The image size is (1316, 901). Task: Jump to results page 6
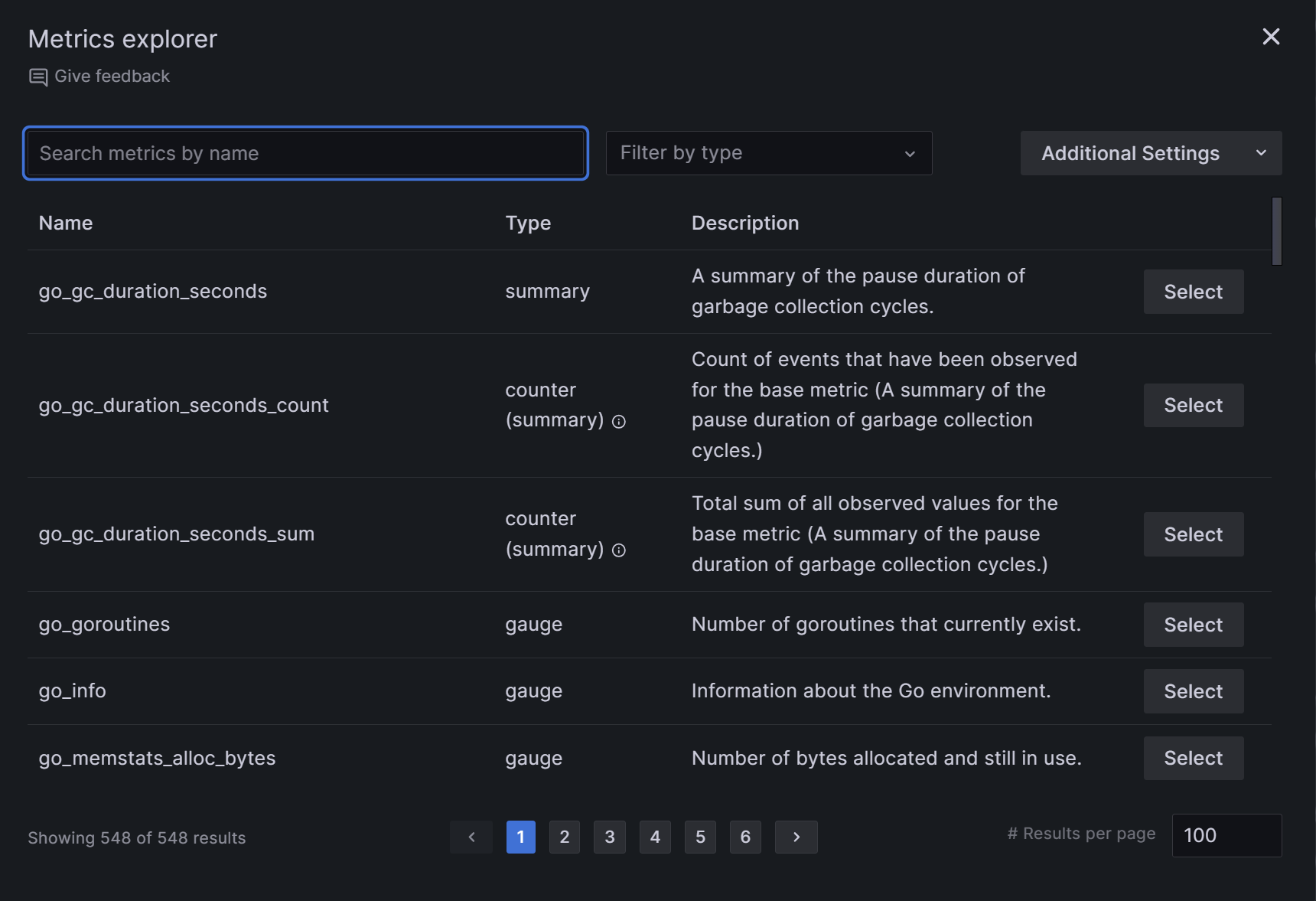point(745,837)
